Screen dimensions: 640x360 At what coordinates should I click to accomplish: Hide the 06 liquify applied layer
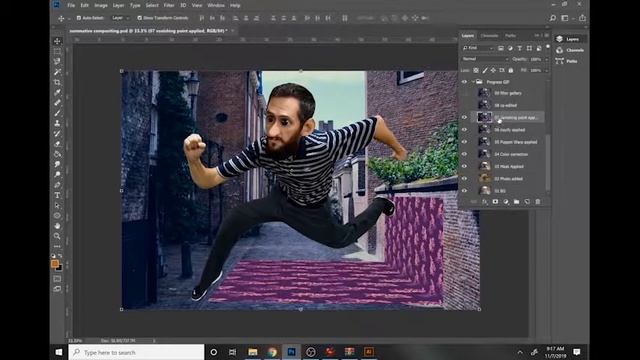pos(464,130)
